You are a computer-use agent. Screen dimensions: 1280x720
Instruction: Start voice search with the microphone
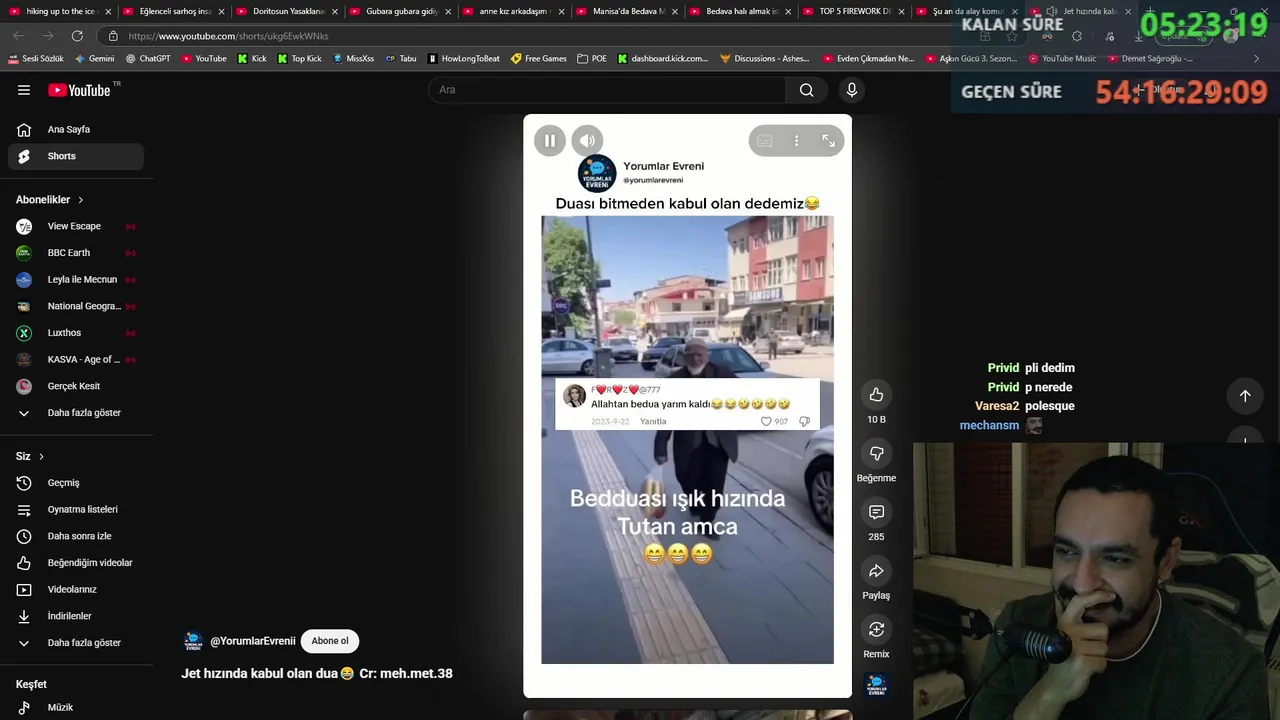(852, 90)
